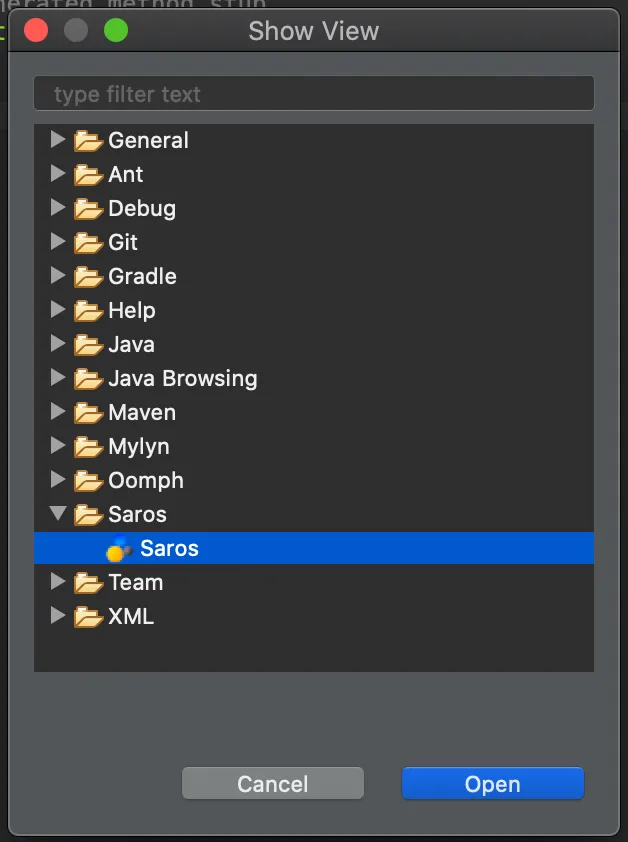
Task: Select the Help category label
Action: click(132, 310)
